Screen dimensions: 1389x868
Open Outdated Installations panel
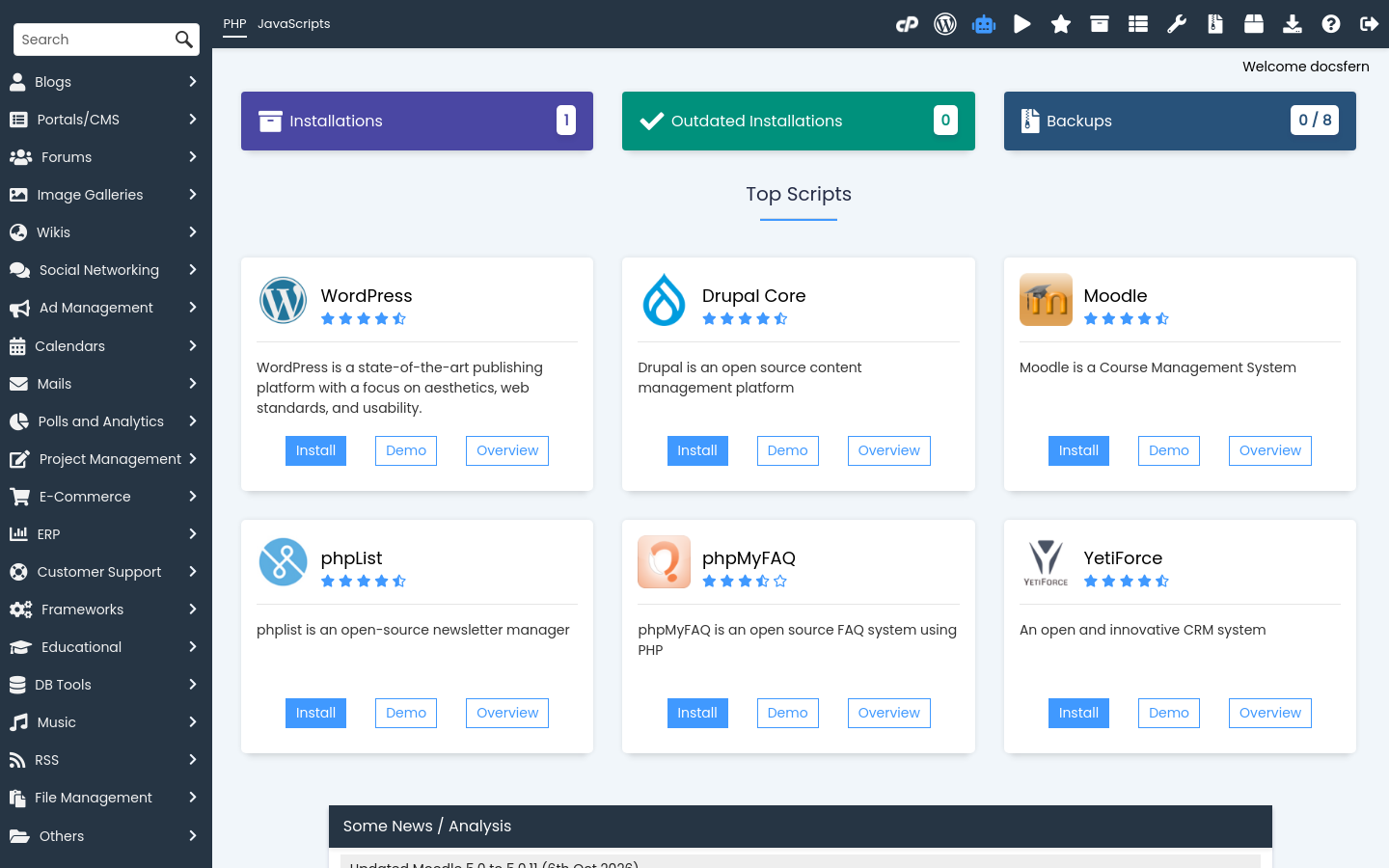pos(798,121)
